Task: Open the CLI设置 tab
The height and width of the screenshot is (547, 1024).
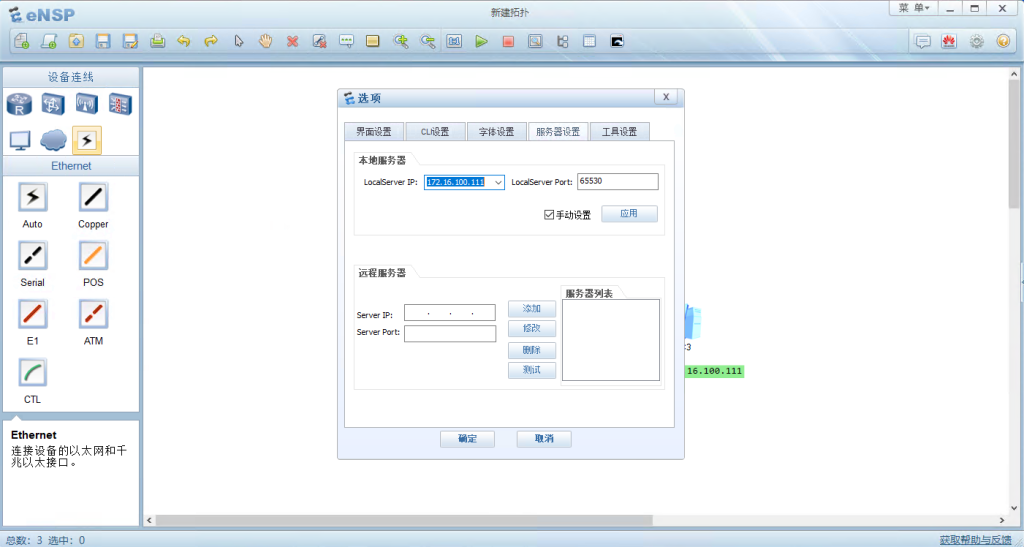Action: [434, 132]
